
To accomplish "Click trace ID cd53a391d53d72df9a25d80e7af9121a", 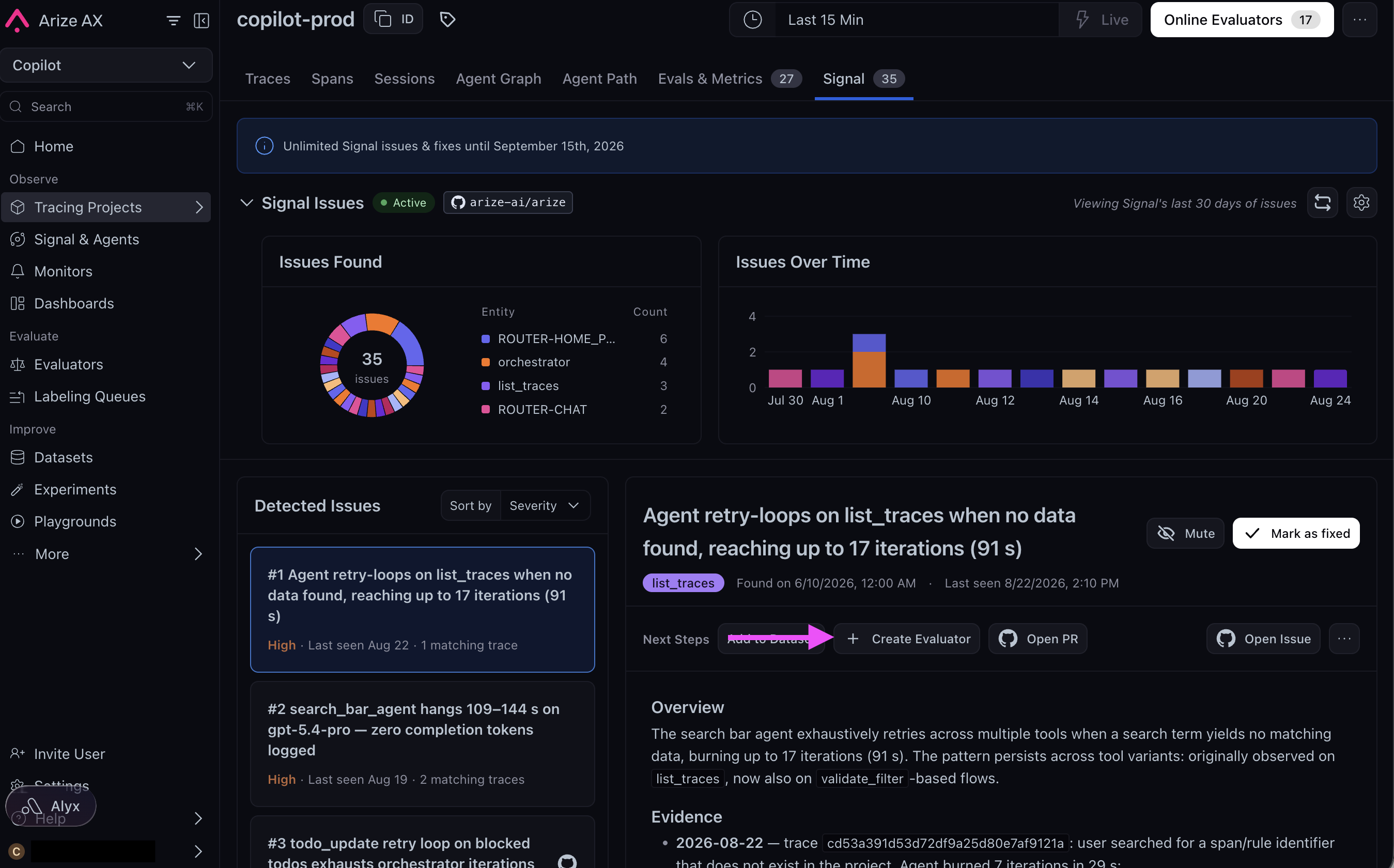I will tap(945, 843).
